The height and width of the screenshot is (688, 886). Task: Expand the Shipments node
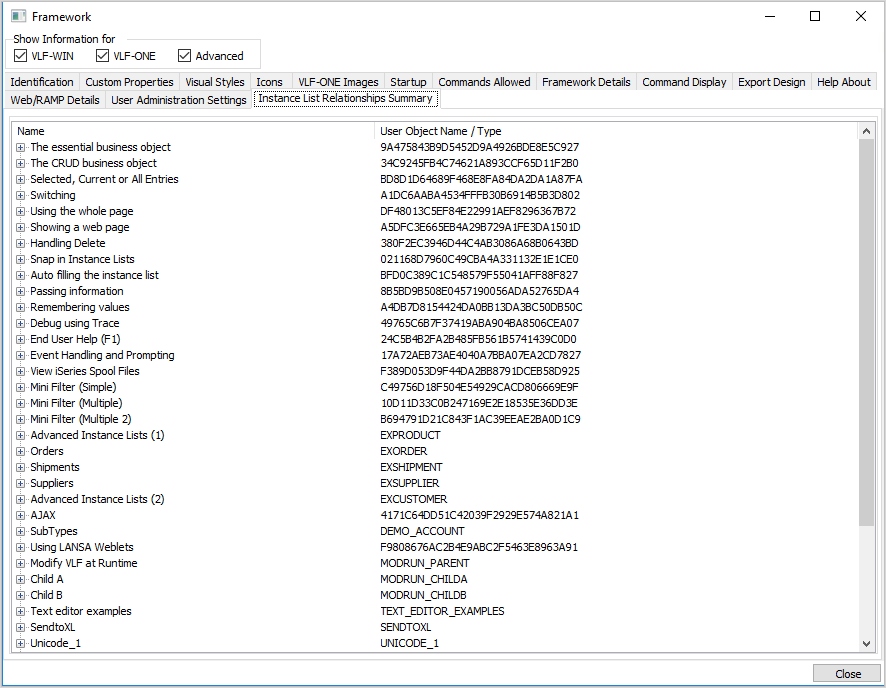click(21, 467)
